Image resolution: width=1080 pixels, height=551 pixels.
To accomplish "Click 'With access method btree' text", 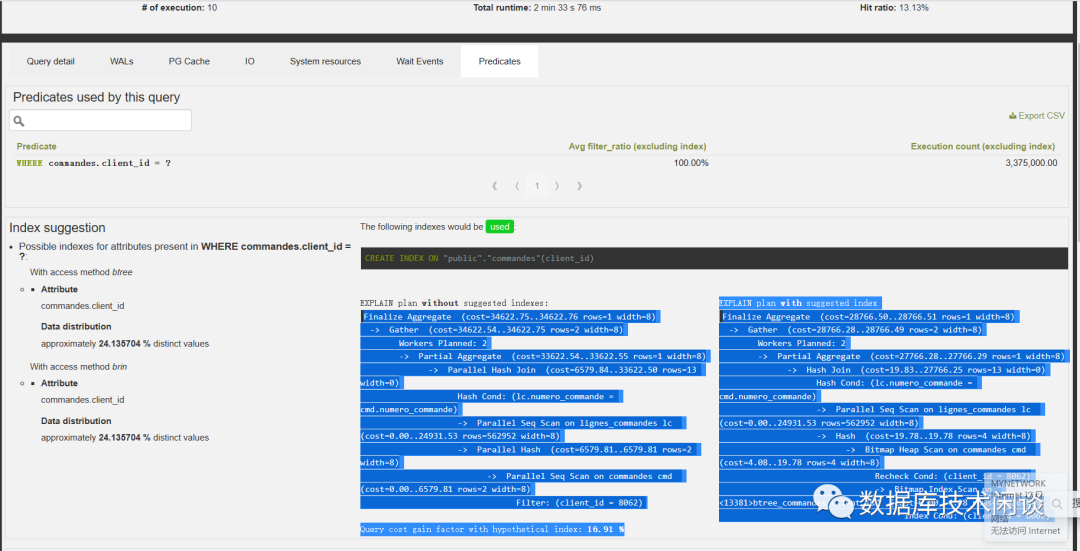I will (x=81, y=272).
